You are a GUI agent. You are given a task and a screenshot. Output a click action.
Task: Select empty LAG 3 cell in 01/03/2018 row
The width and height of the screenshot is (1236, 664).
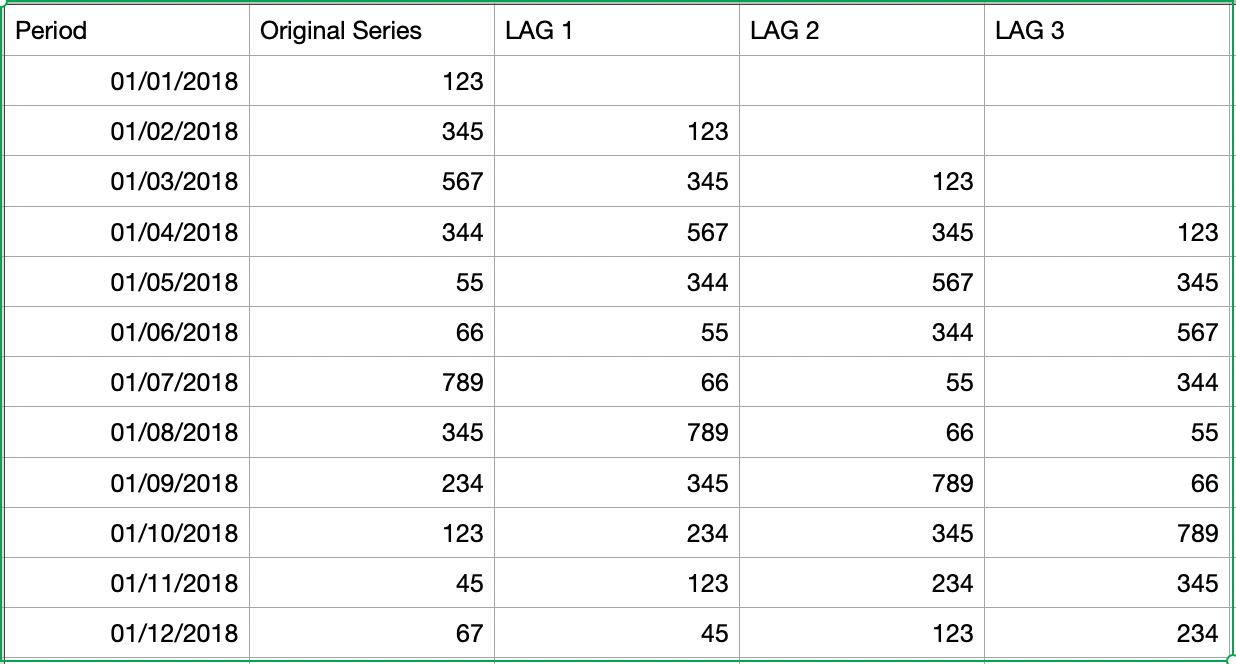coord(1105,182)
